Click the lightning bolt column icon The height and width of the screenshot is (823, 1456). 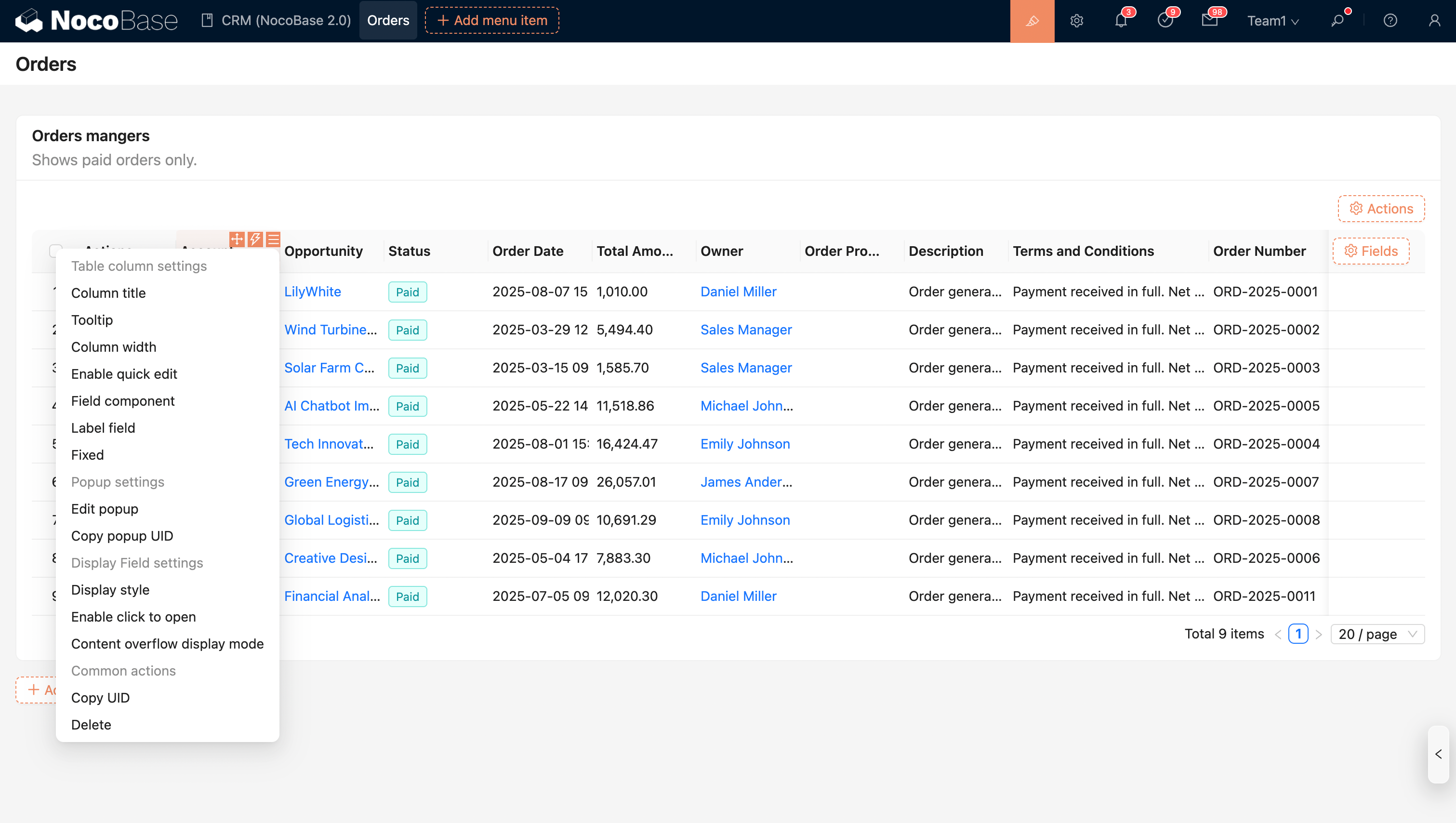(x=255, y=239)
